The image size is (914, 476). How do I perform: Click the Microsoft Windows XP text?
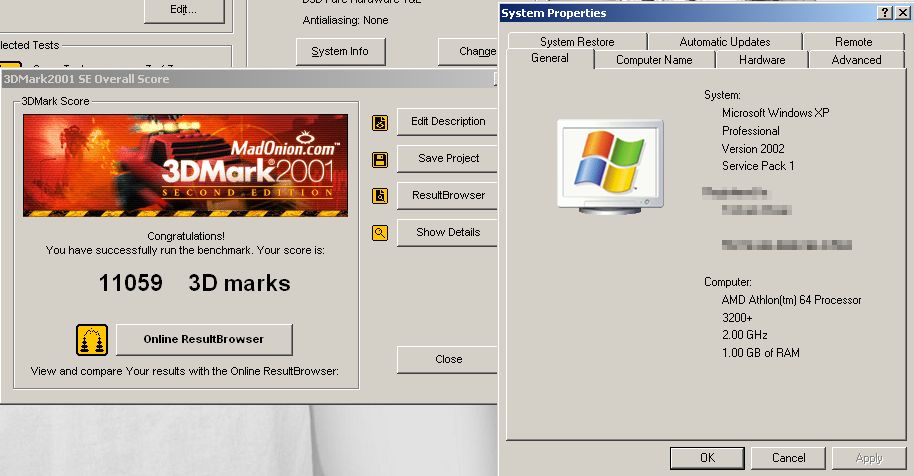[x=775, y=113]
